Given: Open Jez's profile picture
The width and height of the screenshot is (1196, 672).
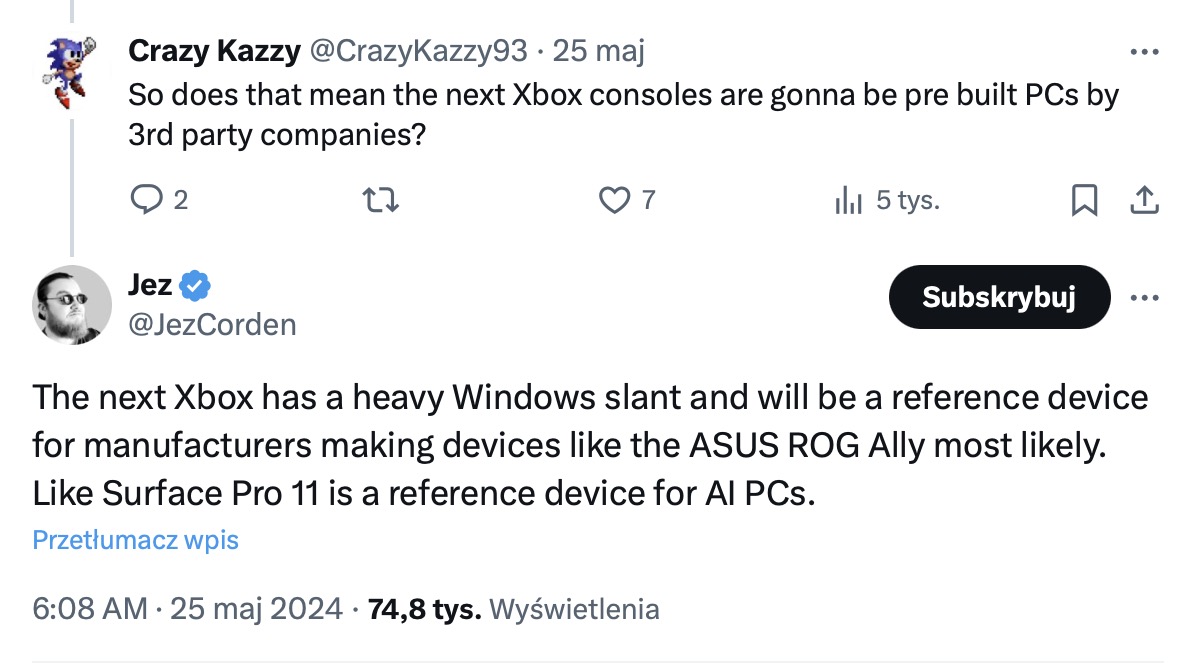Looking at the screenshot, I should tap(72, 305).
